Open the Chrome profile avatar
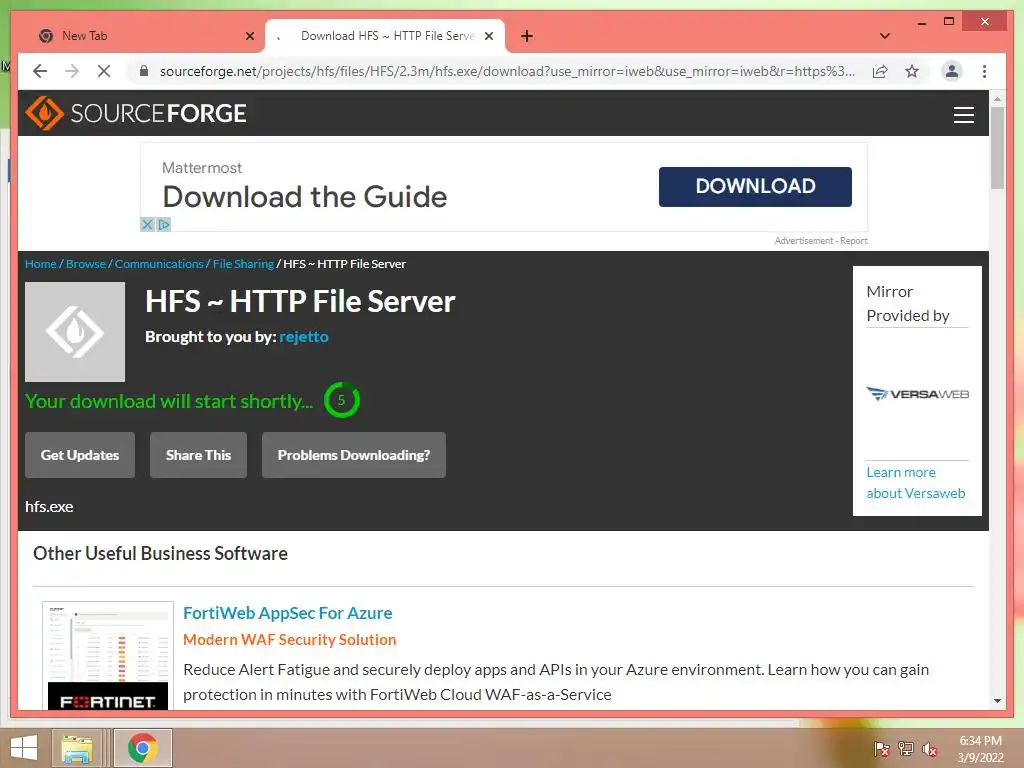1024x768 pixels. (x=952, y=71)
